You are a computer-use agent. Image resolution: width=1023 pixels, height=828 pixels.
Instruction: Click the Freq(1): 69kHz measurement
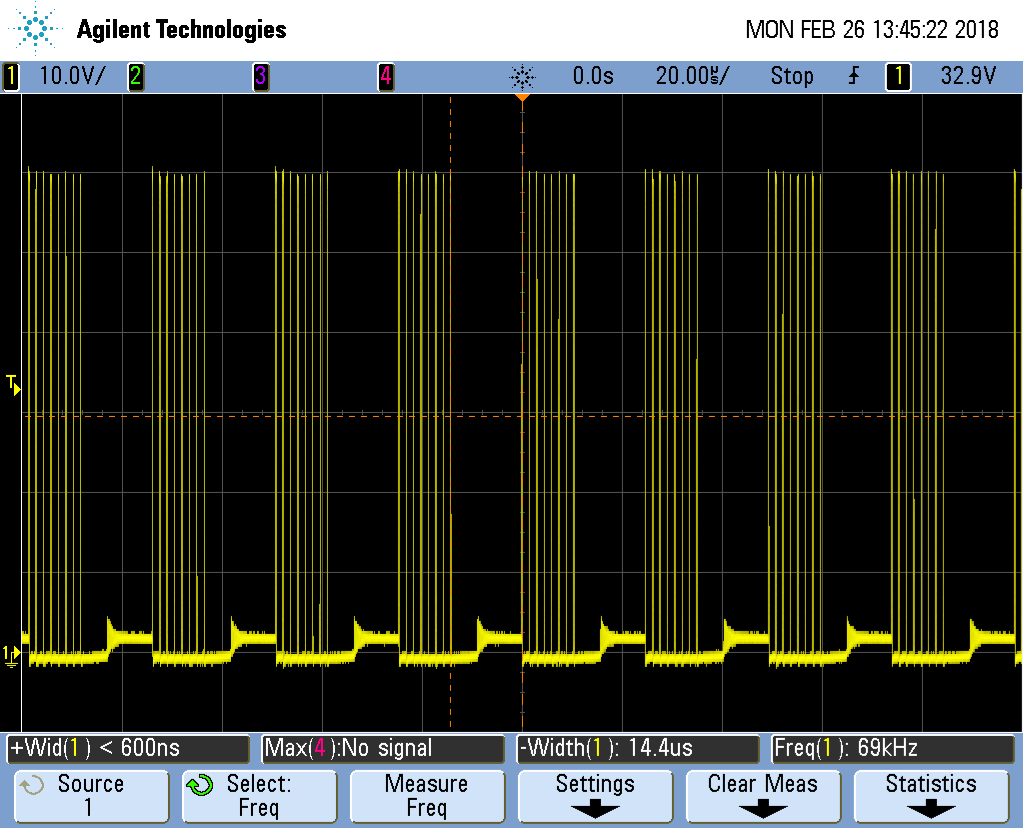tap(893, 748)
